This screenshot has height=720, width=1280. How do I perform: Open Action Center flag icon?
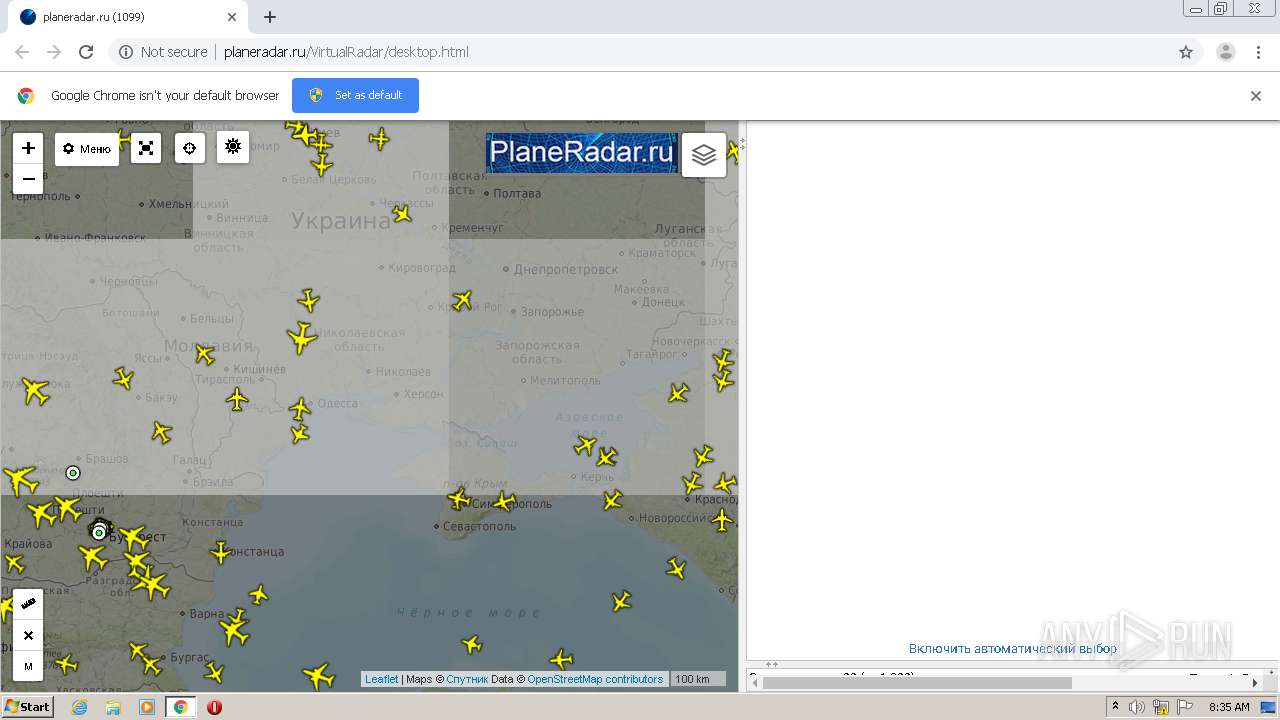tap(1185, 707)
